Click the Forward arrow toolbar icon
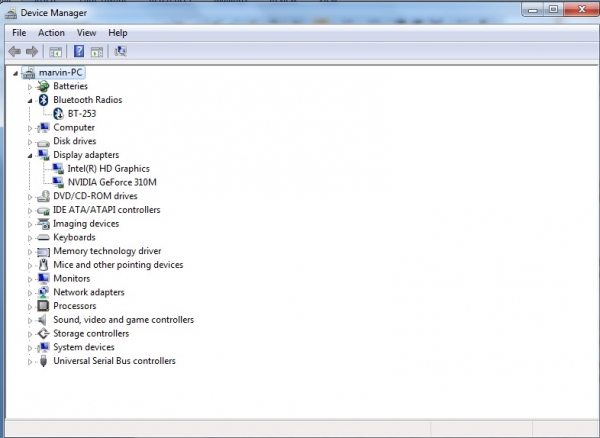600x438 pixels. click(32, 51)
